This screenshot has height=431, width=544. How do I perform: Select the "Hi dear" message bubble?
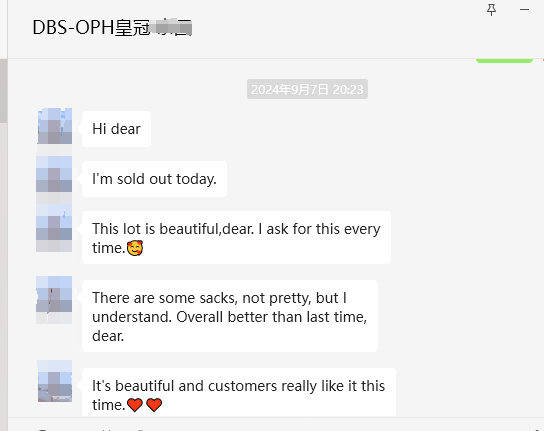click(117, 129)
